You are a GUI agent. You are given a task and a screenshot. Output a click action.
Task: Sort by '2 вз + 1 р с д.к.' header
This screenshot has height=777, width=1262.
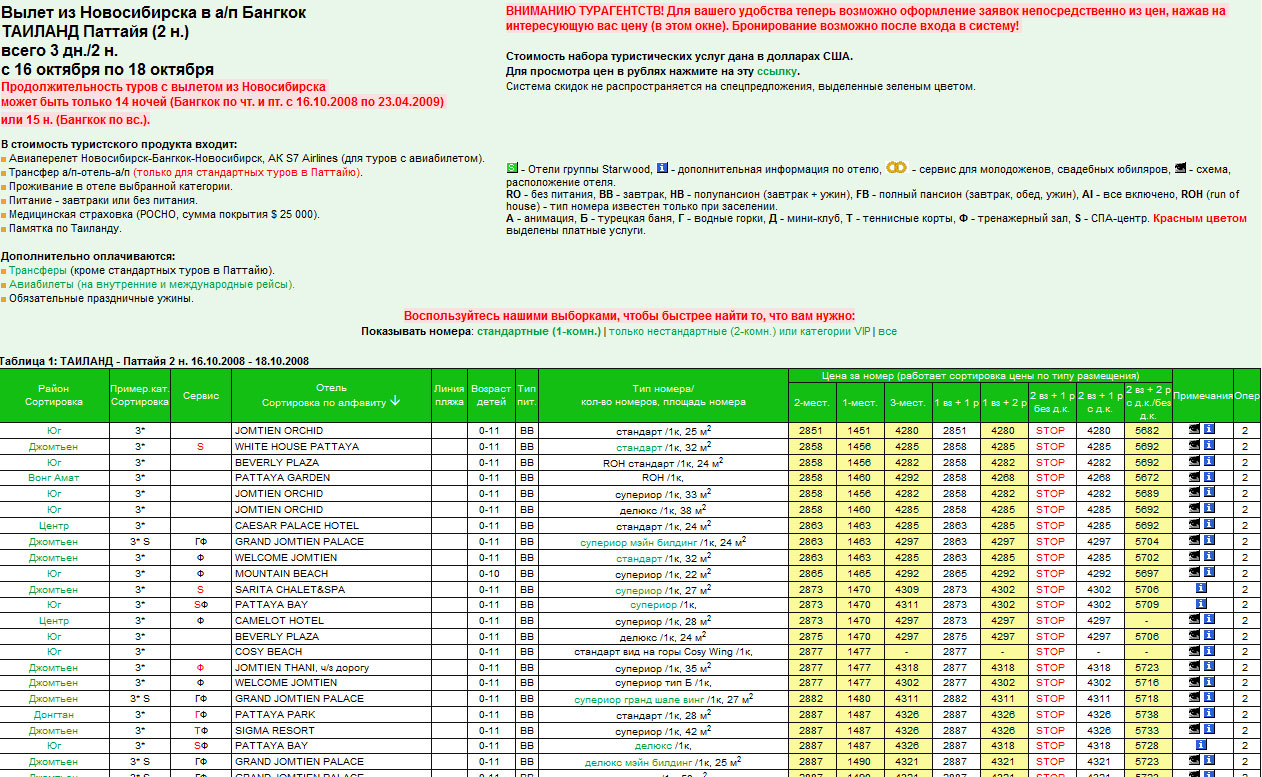[x=1099, y=402]
